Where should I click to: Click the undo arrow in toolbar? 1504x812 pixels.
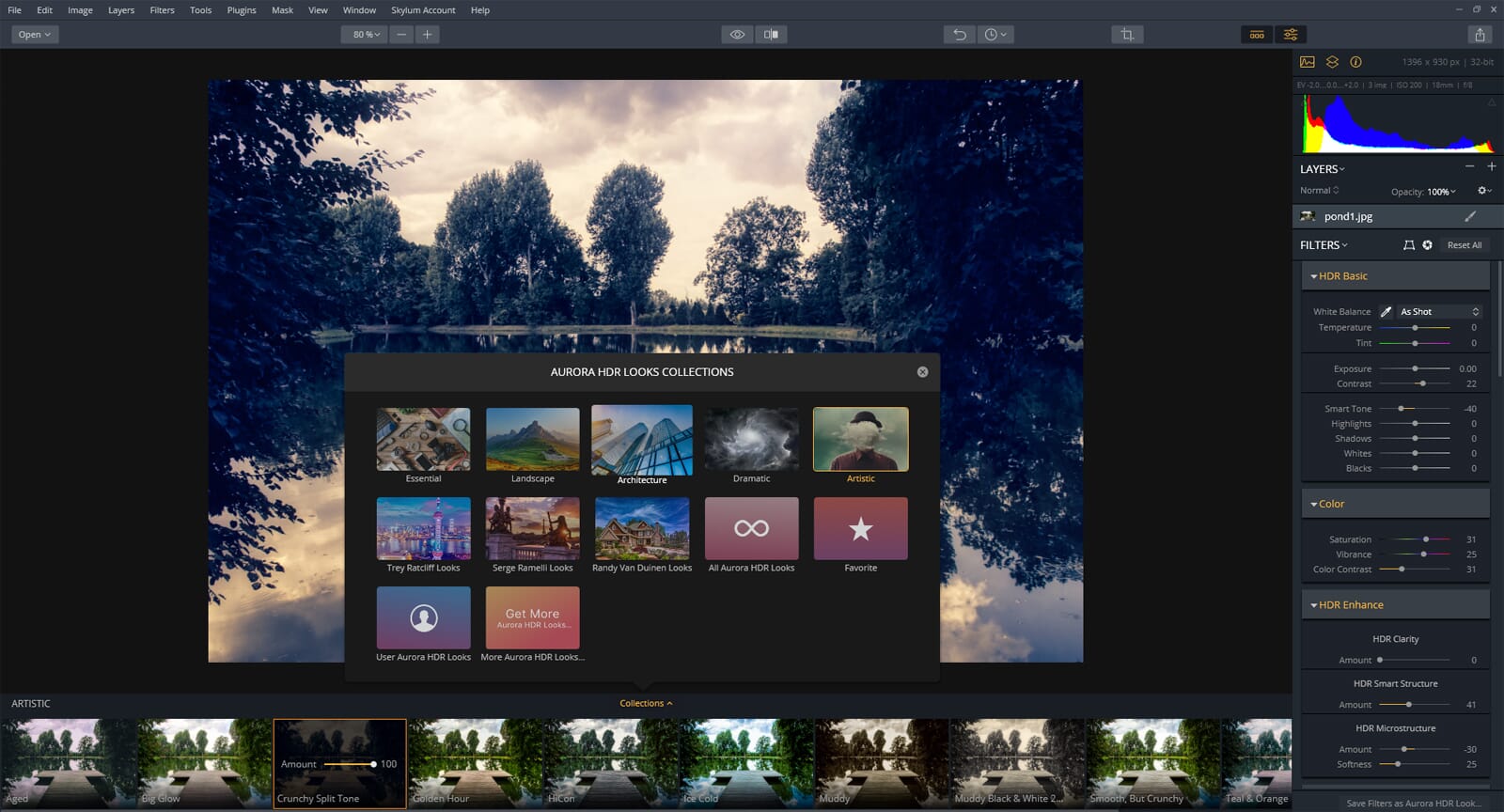click(960, 35)
